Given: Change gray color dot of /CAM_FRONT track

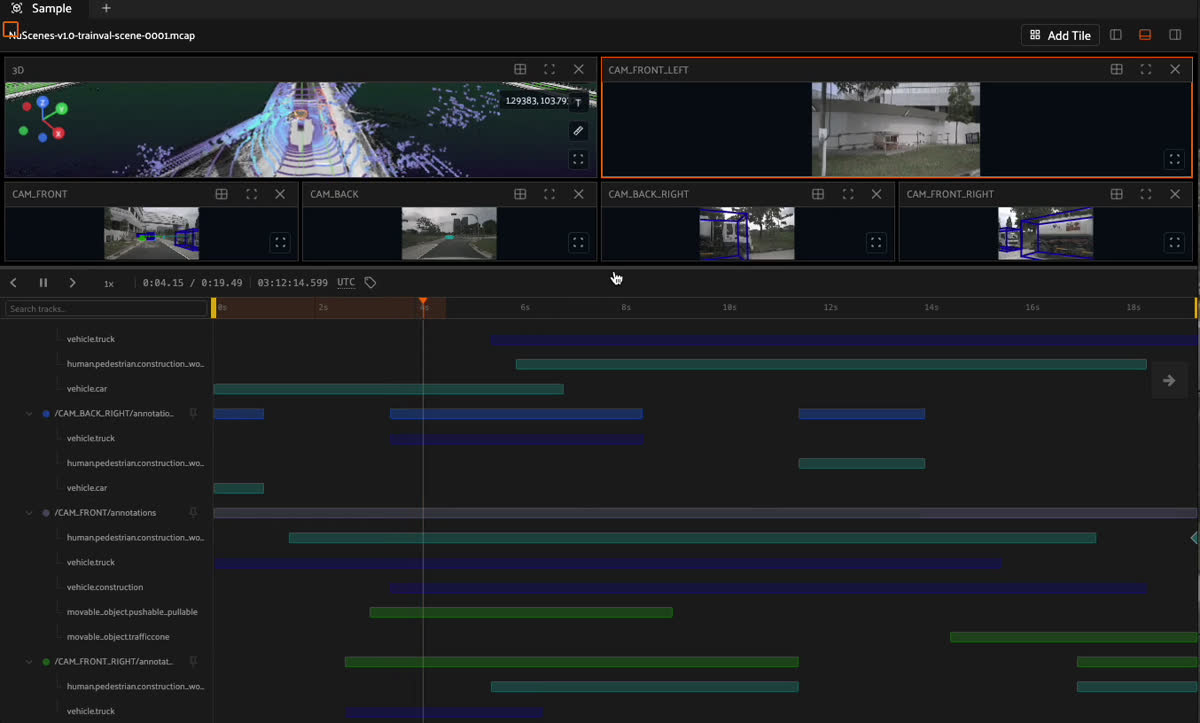Looking at the screenshot, I should (46, 512).
